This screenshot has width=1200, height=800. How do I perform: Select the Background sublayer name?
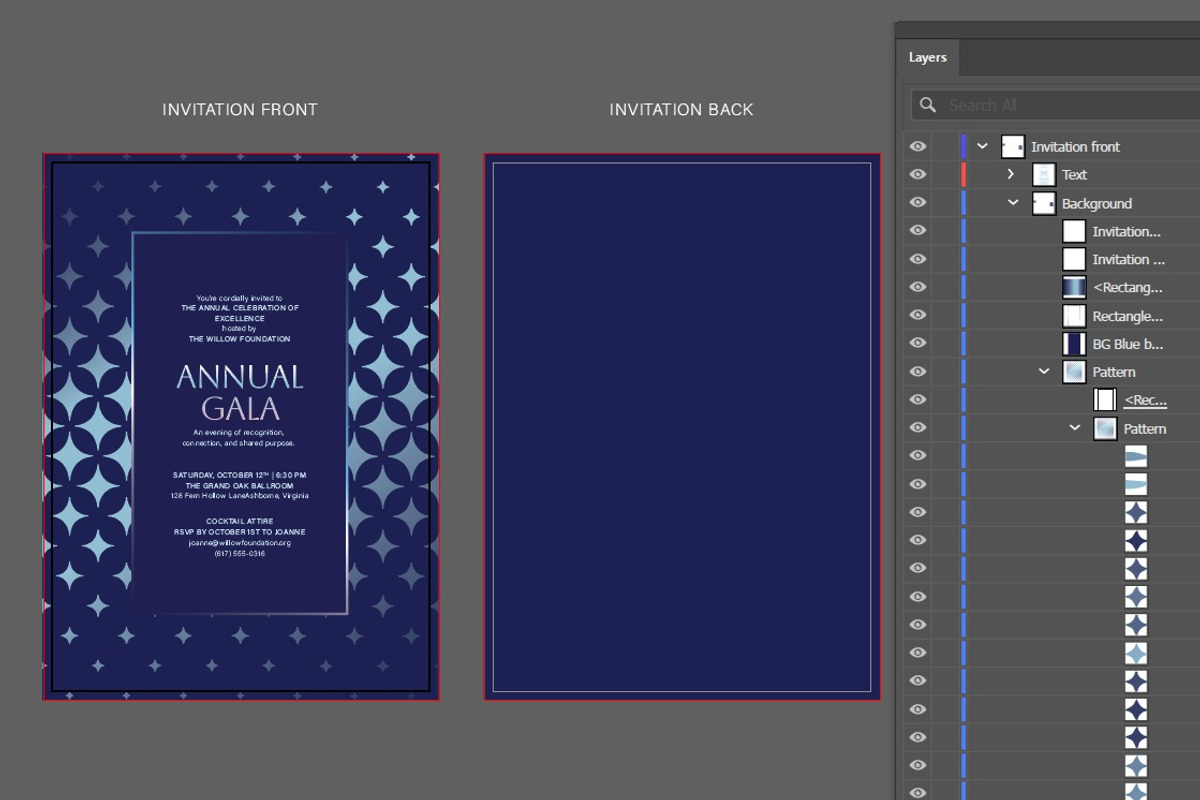tap(1097, 204)
